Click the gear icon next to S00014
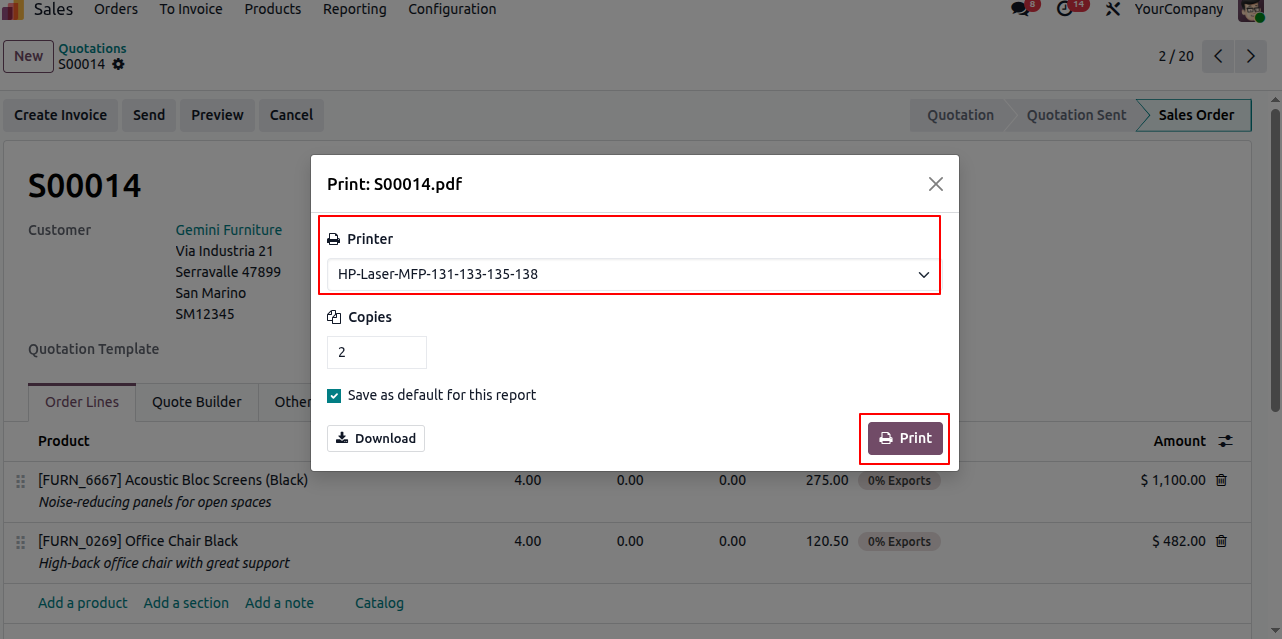Viewport: 1282px width, 639px height. pos(118,64)
